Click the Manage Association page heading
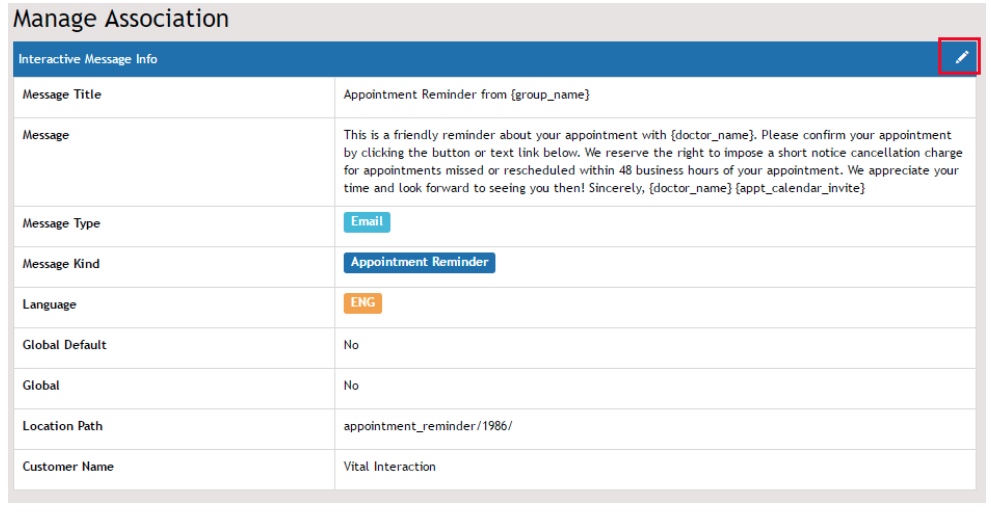Viewport: 991px width, 525px height. [x=121, y=18]
